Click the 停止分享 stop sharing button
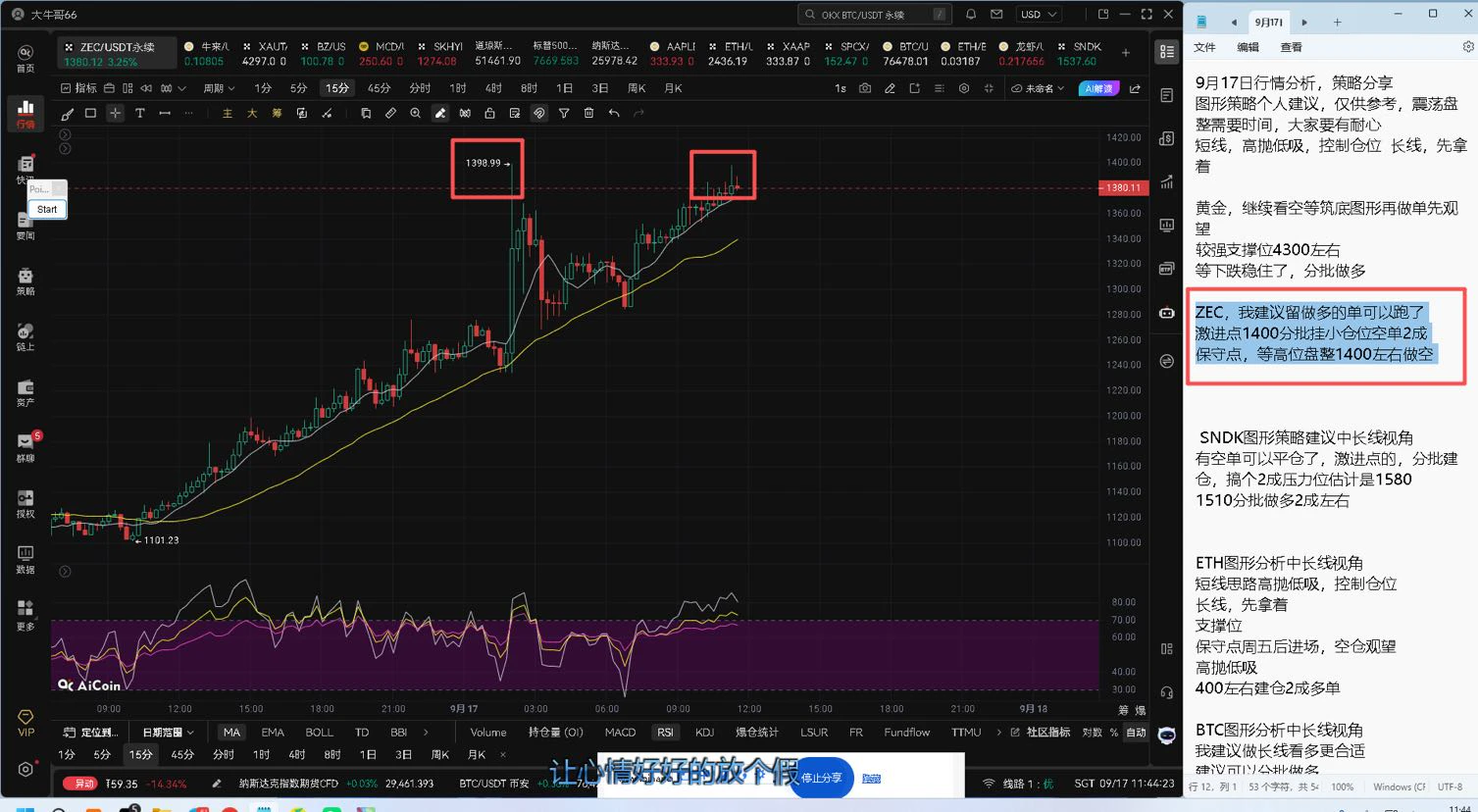The image size is (1478, 812). click(x=821, y=778)
